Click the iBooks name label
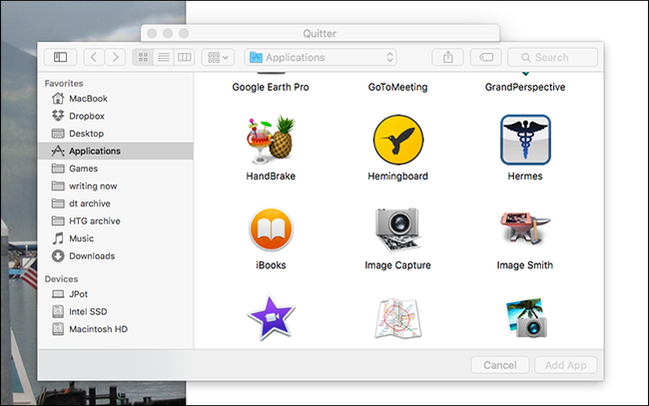The width and height of the screenshot is (649, 406). click(x=271, y=265)
